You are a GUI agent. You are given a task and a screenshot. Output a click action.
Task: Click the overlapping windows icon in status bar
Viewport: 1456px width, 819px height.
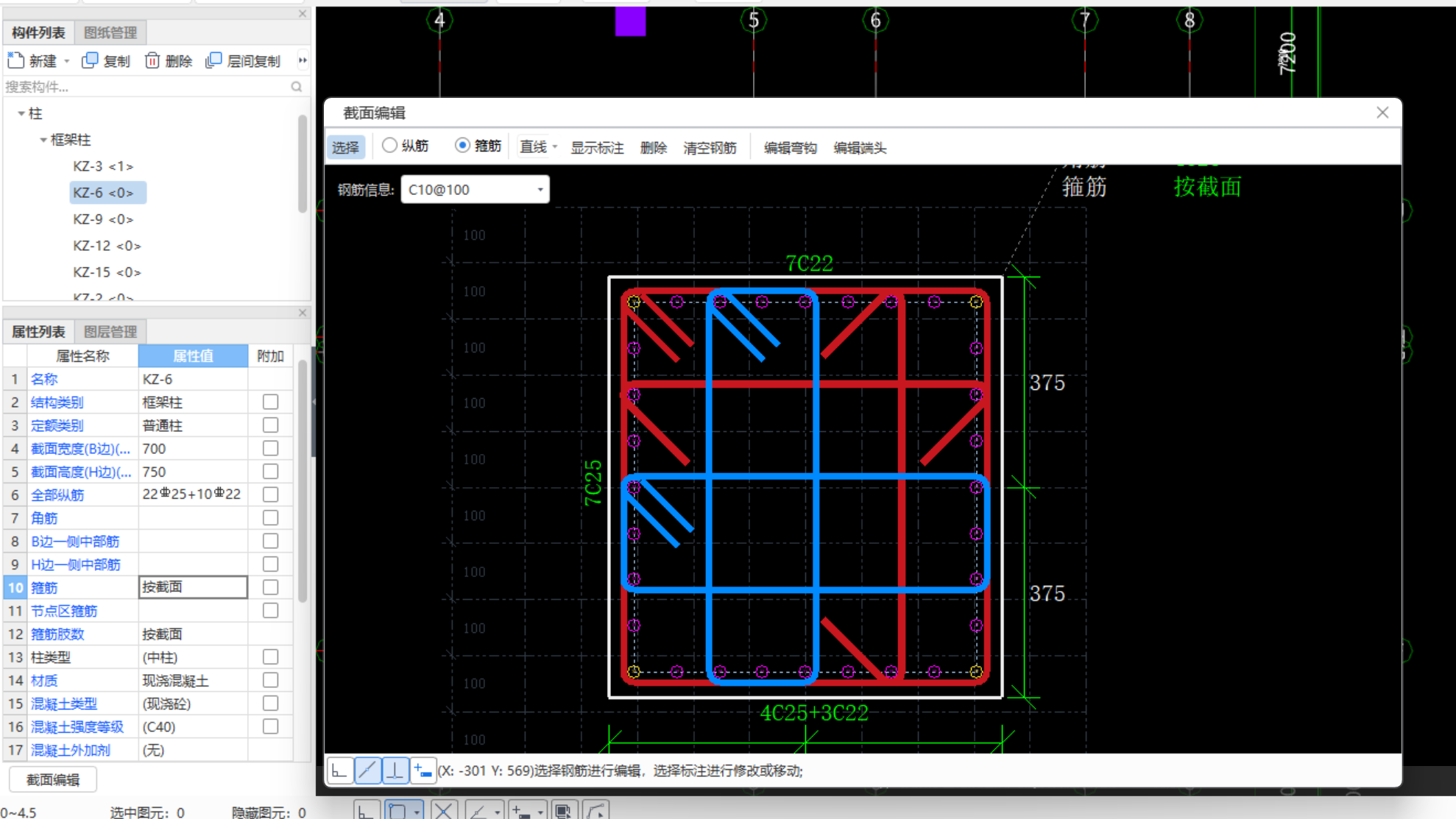tap(564, 811)
